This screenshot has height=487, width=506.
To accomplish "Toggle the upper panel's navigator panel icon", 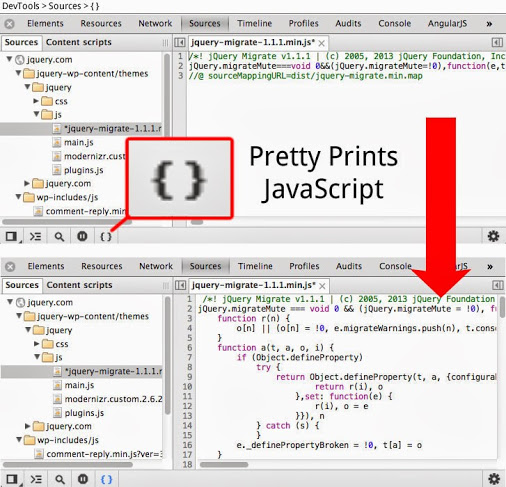I will 180,42.
